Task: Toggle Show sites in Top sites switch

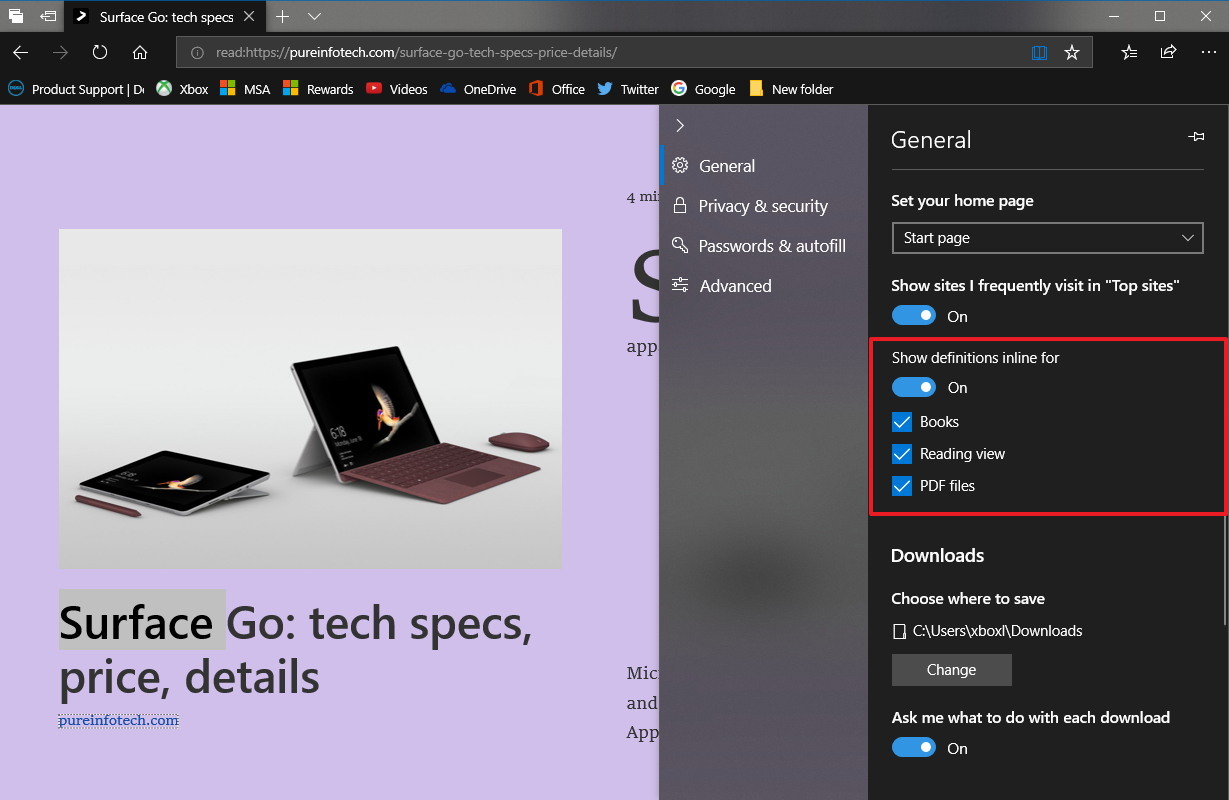Action: click(913, 316)
